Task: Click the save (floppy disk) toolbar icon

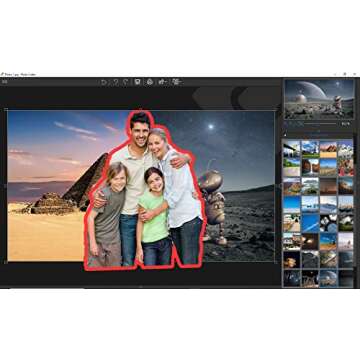Action: pos(137,82)
